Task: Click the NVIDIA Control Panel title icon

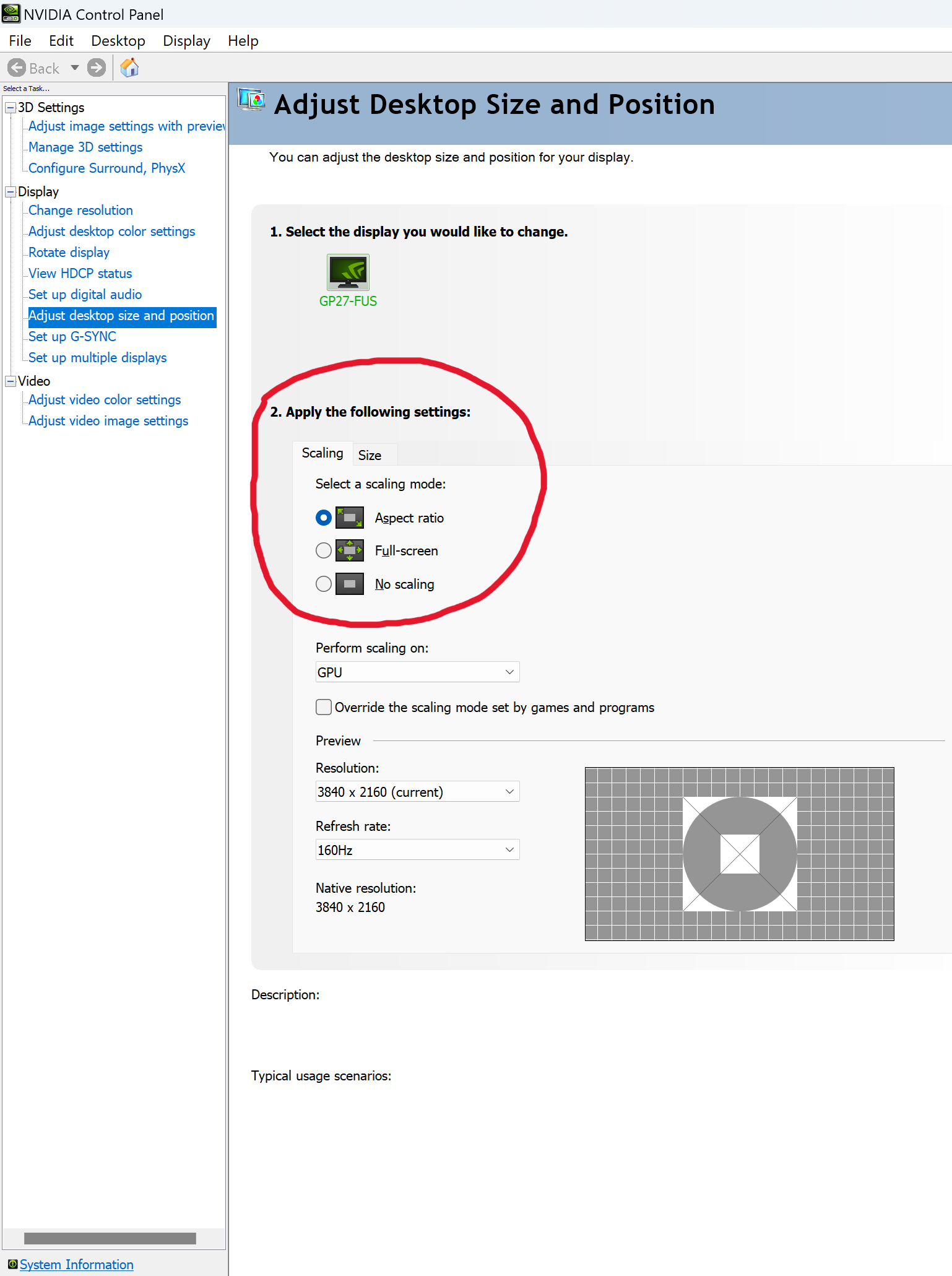Action: coord(11,14)
